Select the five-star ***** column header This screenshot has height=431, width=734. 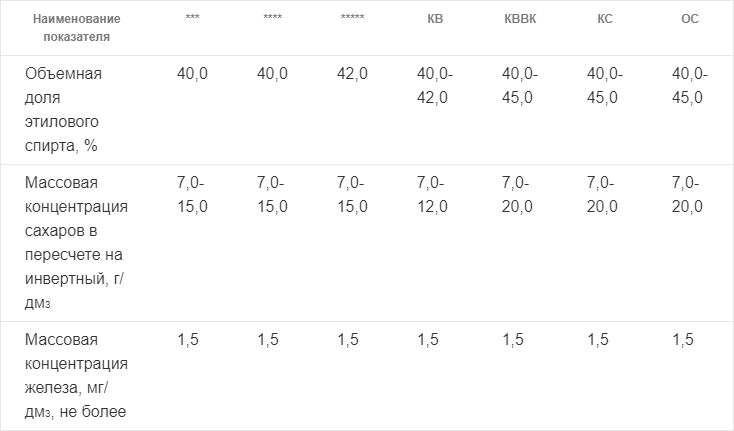pyautogui.click(x=352, y=18)
